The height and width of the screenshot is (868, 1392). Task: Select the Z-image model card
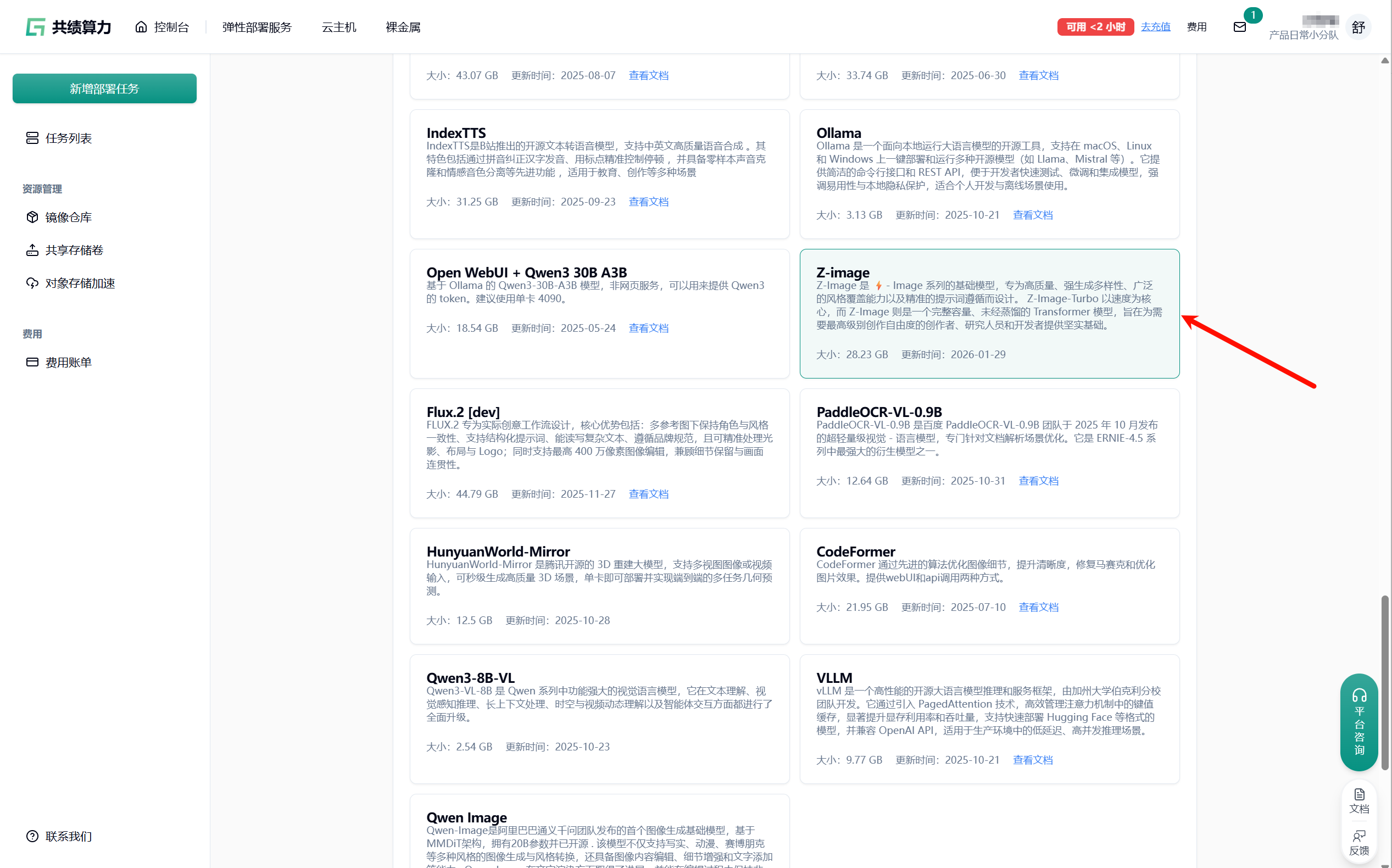tap(989, 314)
